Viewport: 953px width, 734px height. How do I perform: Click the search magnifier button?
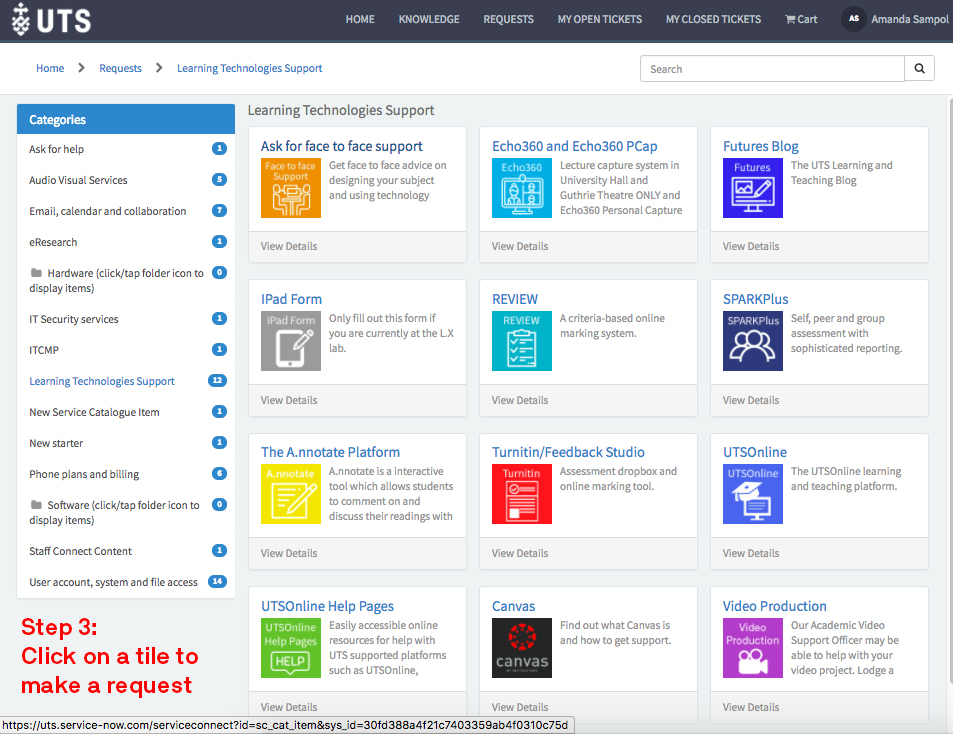tap(919, 69)
